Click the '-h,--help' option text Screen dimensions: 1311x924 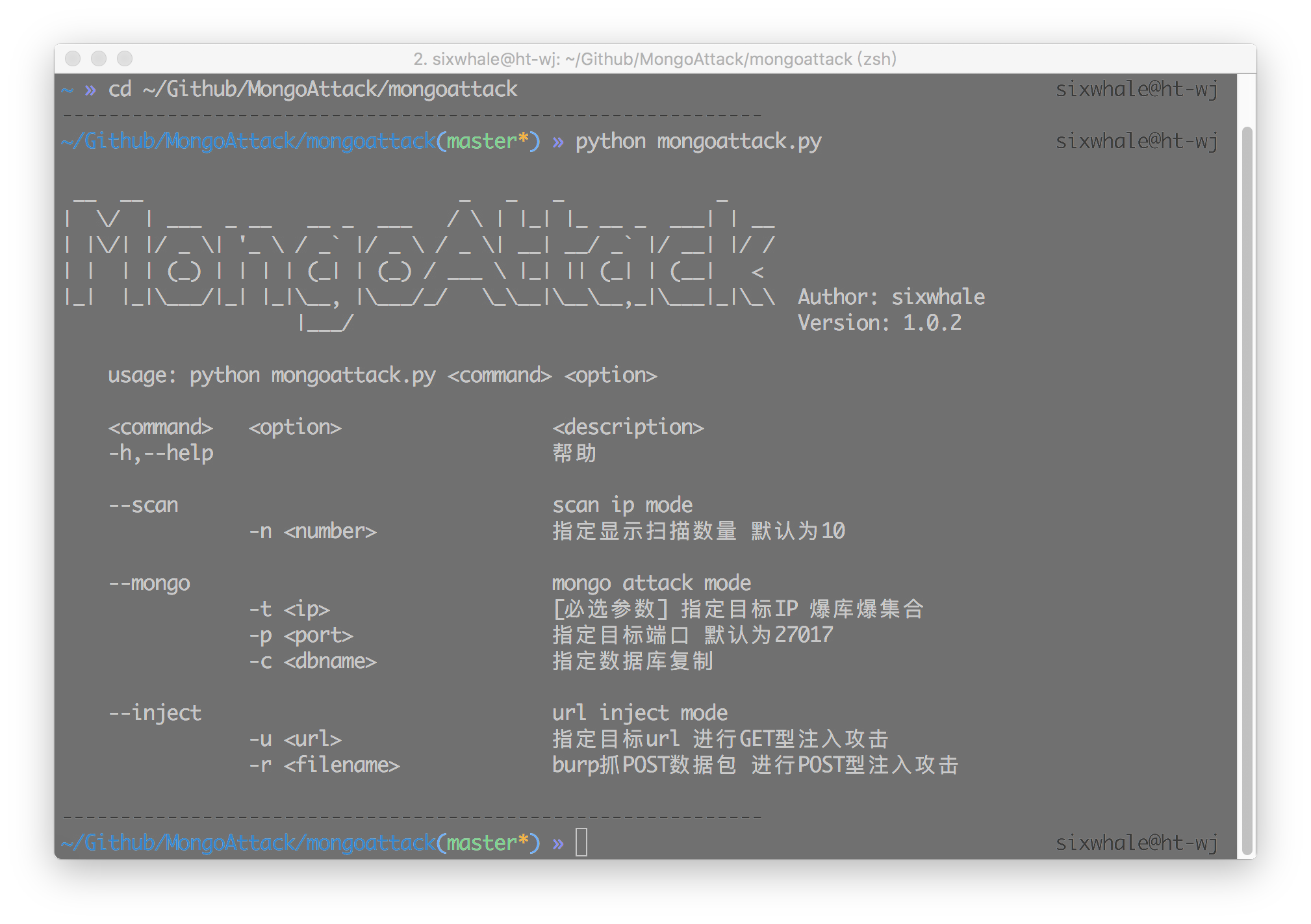[x=160, y=453]
